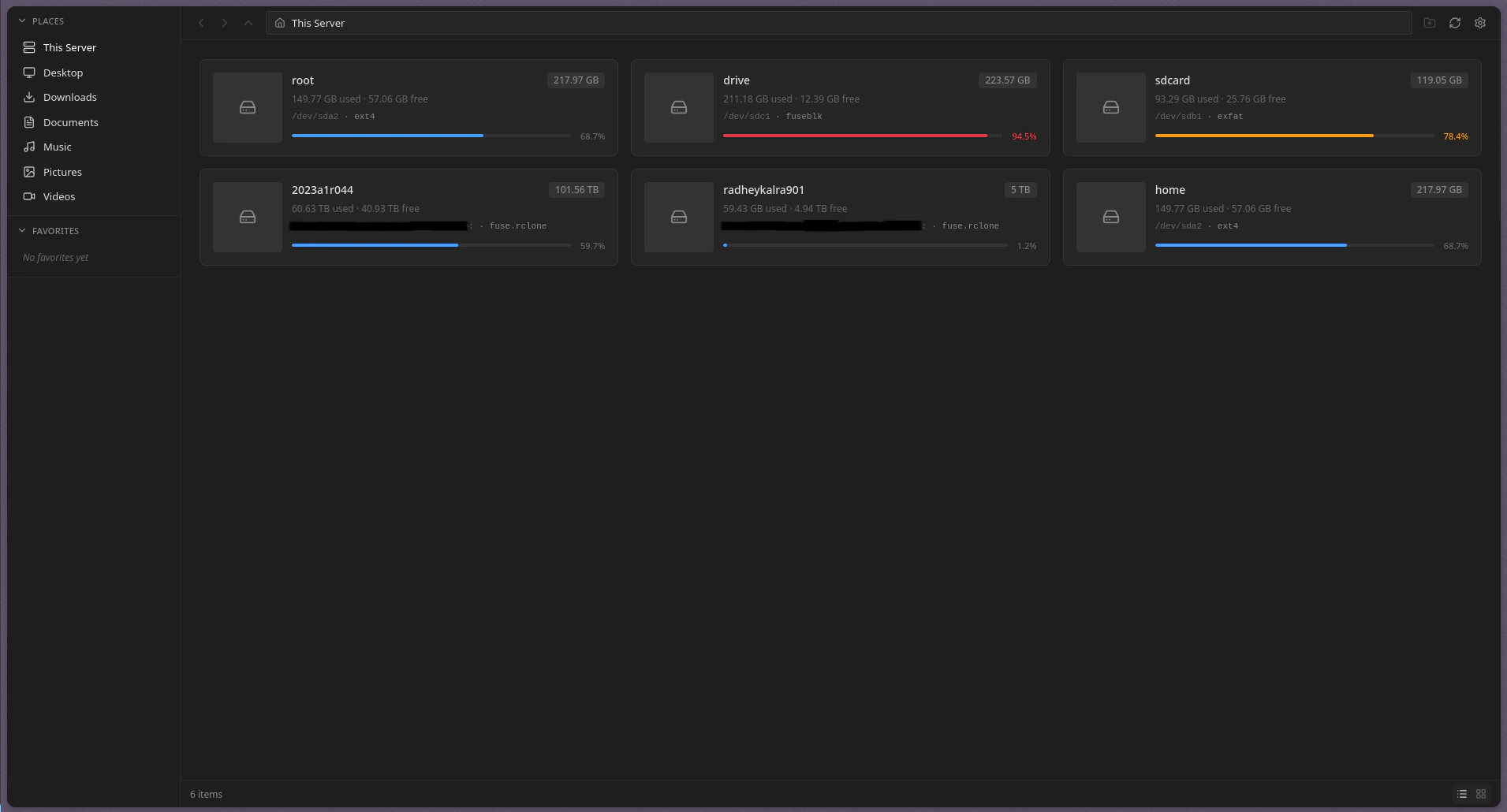Click the root drive disk icon
The width and height of the screenshot is (1507, 812).
coord(248,107)
